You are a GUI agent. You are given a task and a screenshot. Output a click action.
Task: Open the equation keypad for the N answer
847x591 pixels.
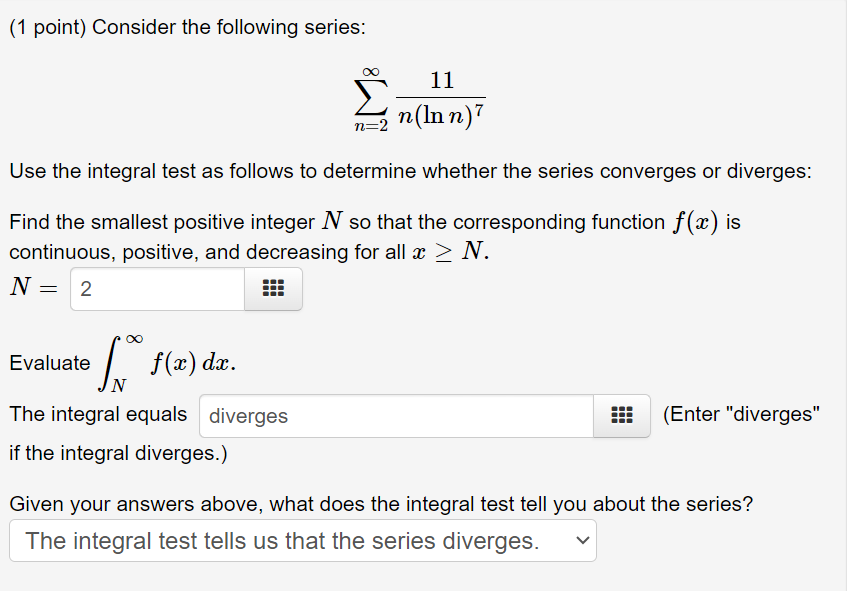point(273,289)
